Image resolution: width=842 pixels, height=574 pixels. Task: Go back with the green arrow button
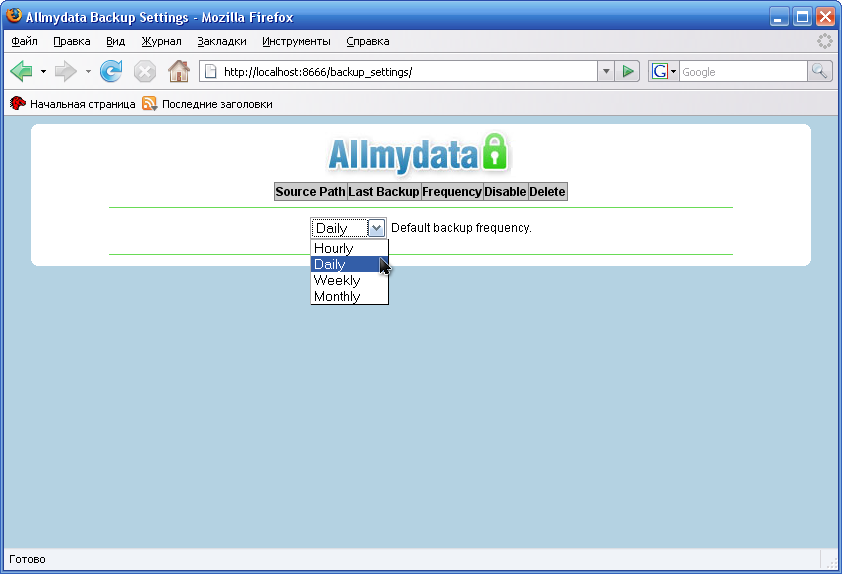tap(21, 71)
